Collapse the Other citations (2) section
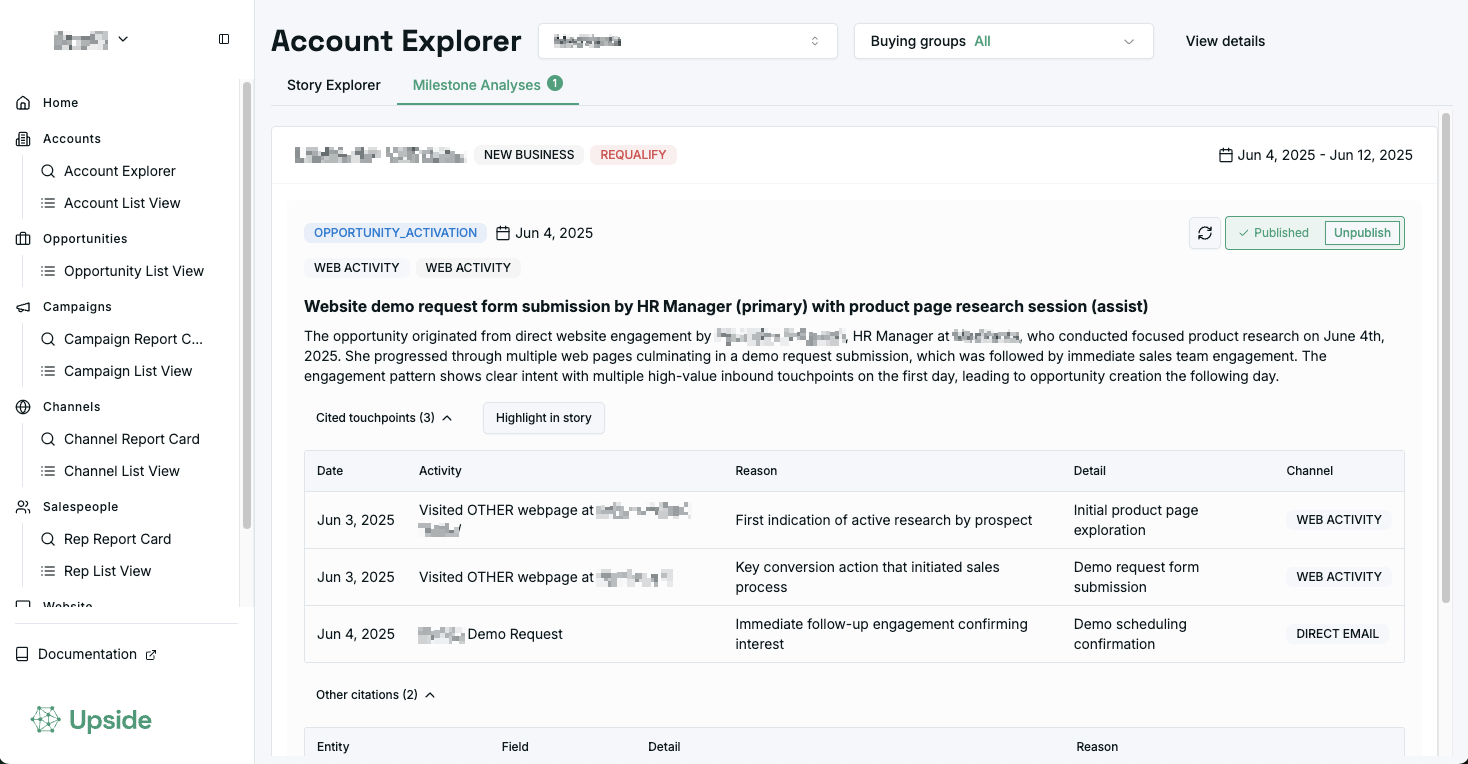 tap(376, 695)
